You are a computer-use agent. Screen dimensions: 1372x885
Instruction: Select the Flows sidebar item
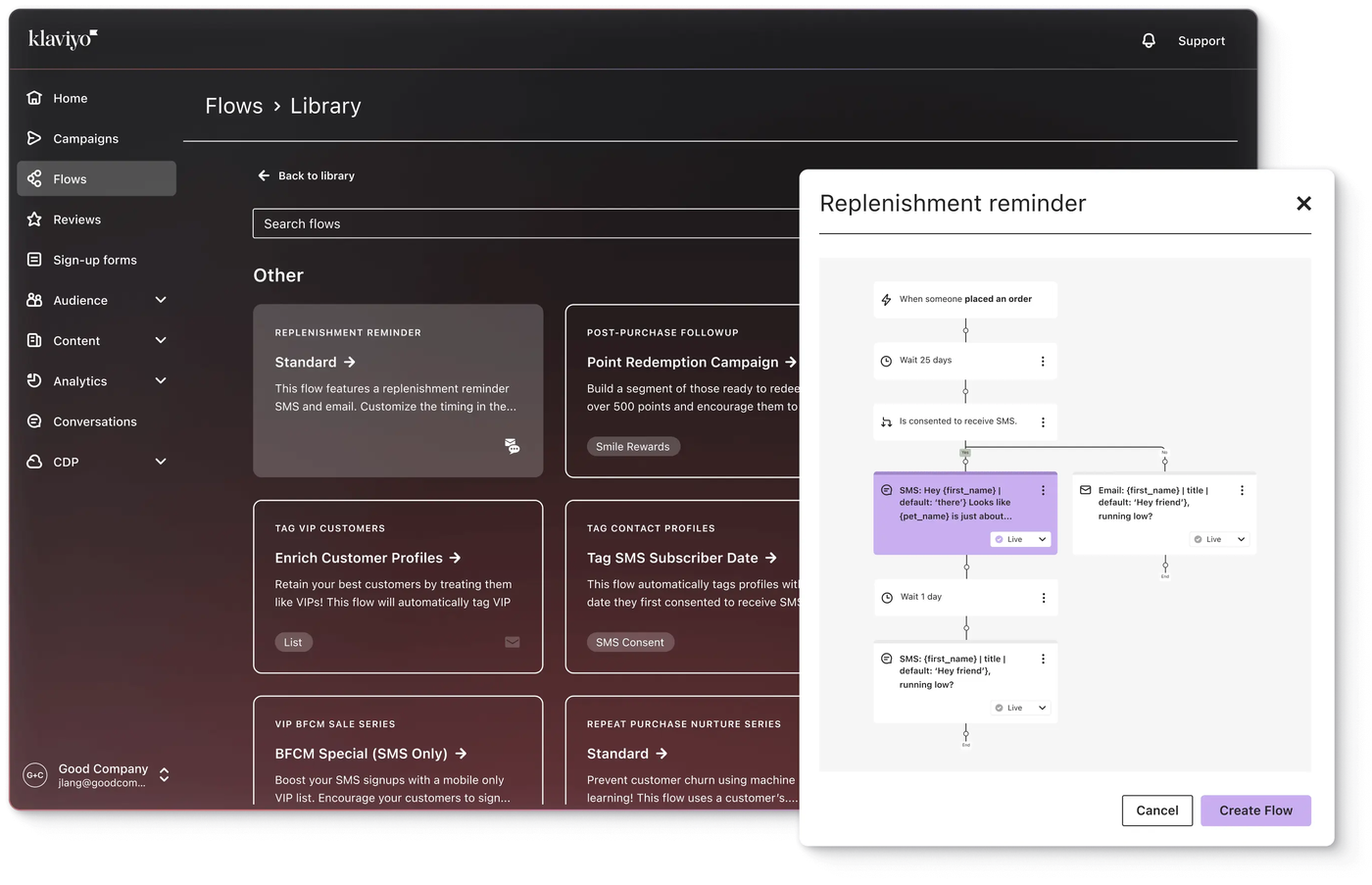point(96,178)
